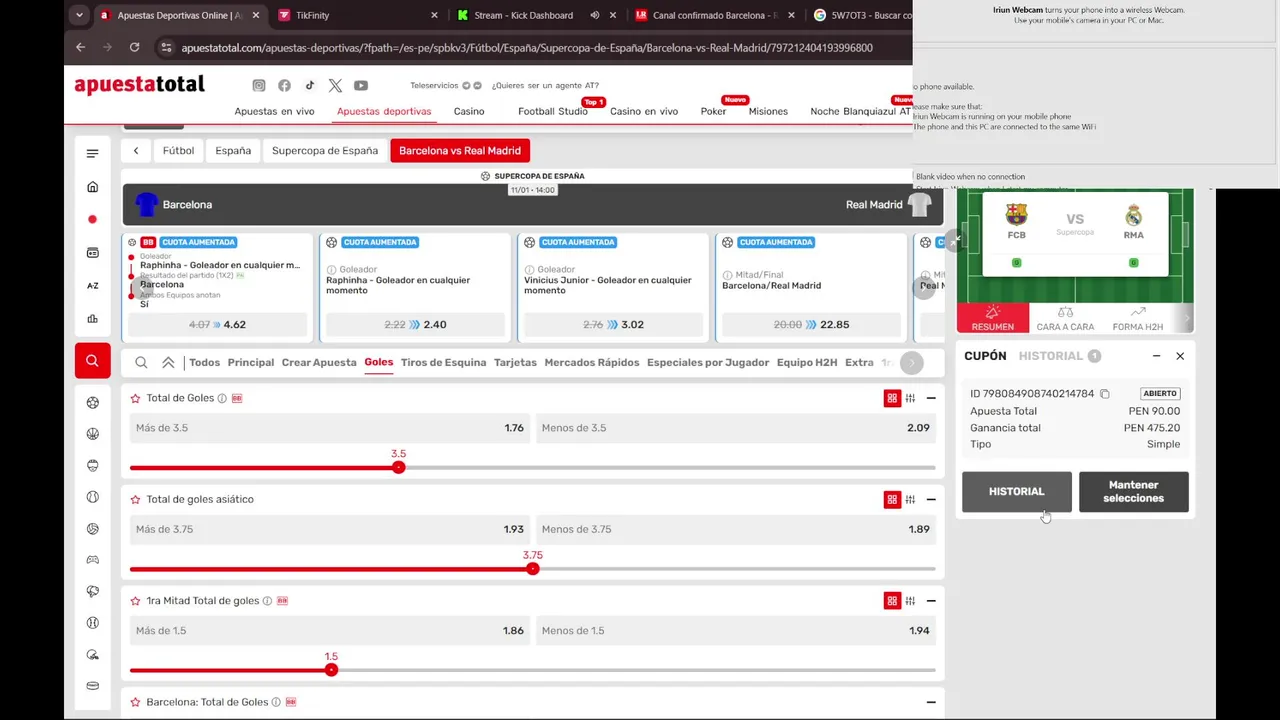
Task: Open line settings icon for Total de goles asiático
Action: coord(910,499)
